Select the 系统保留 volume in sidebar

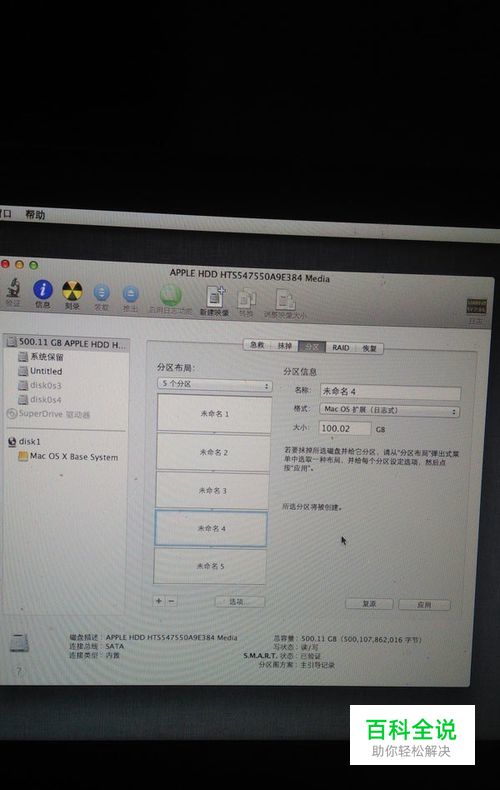click(x=41, y=357)
